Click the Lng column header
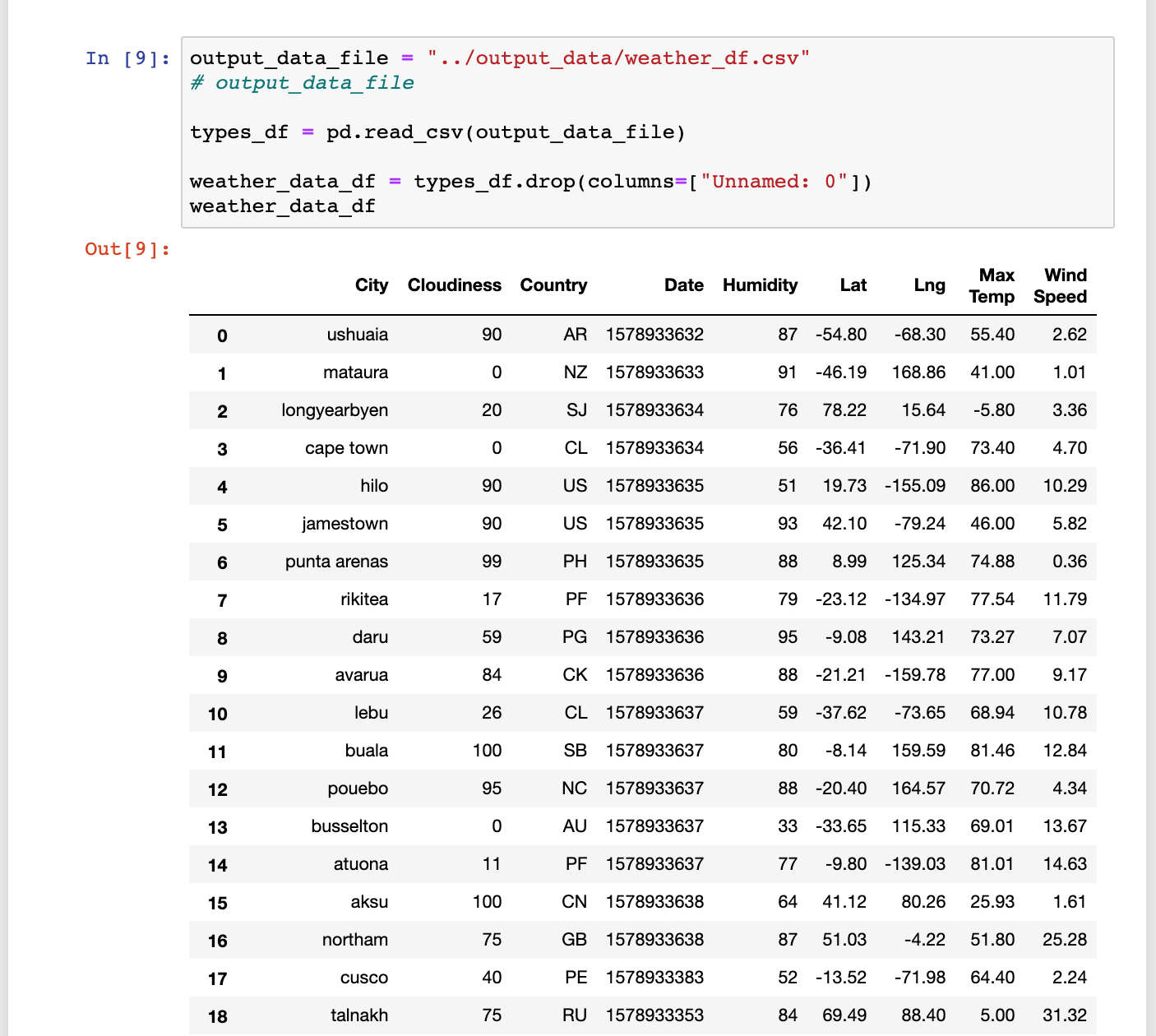 click(930, 285)
